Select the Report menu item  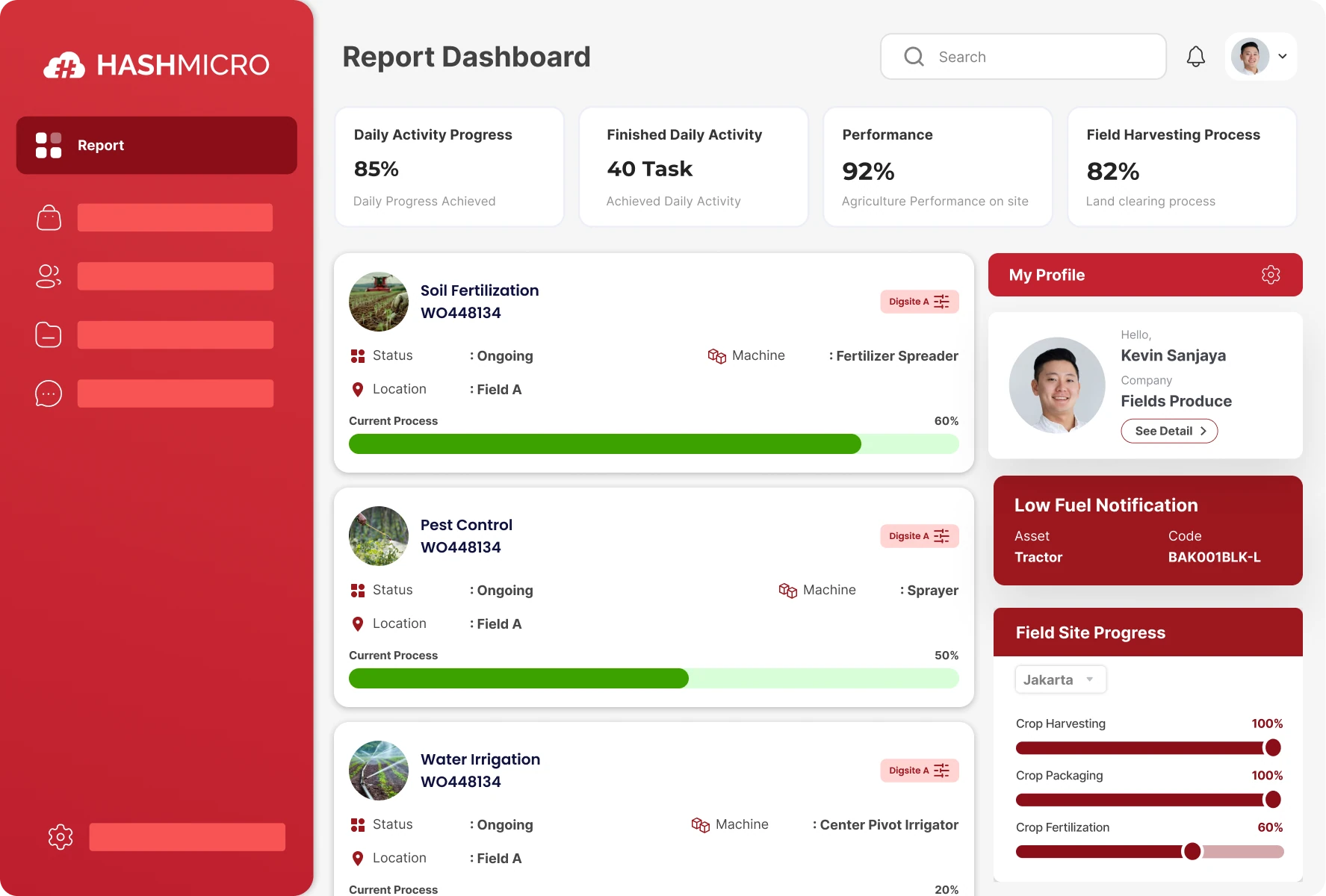156,146
